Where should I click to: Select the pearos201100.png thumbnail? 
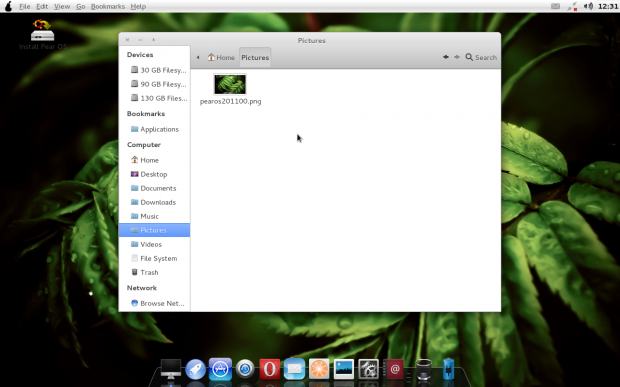click(230, 84)
